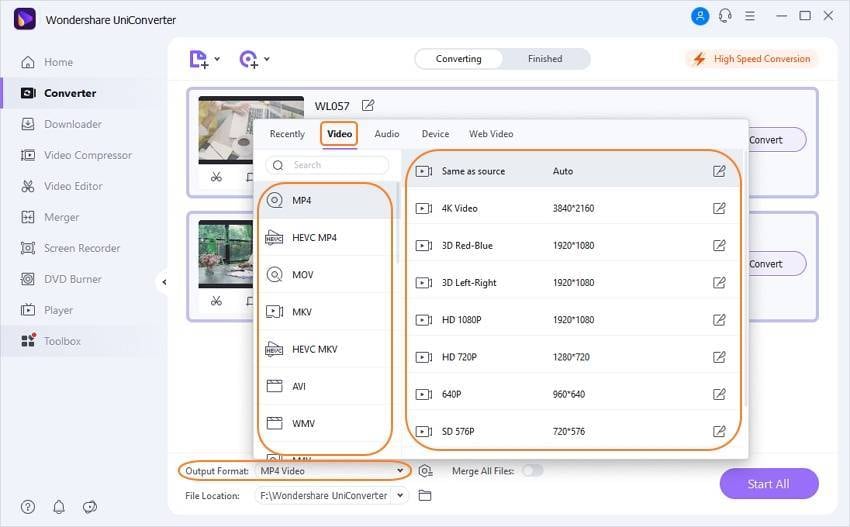Screen dimensions: 850x527
Task: Select the MKV format
Action: click(x=325, y=312)
